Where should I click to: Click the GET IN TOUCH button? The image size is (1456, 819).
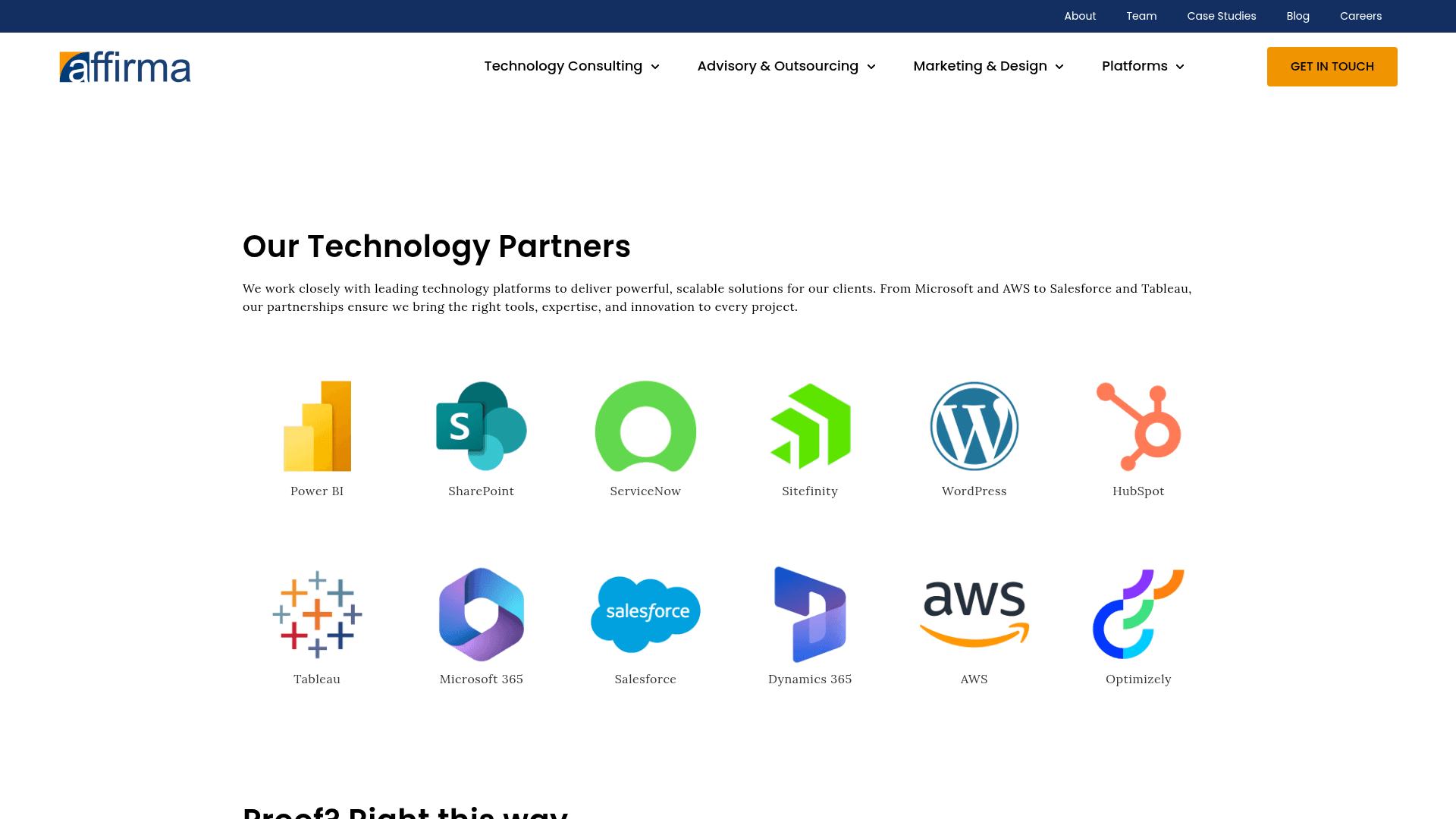[x=1332, y=66]
